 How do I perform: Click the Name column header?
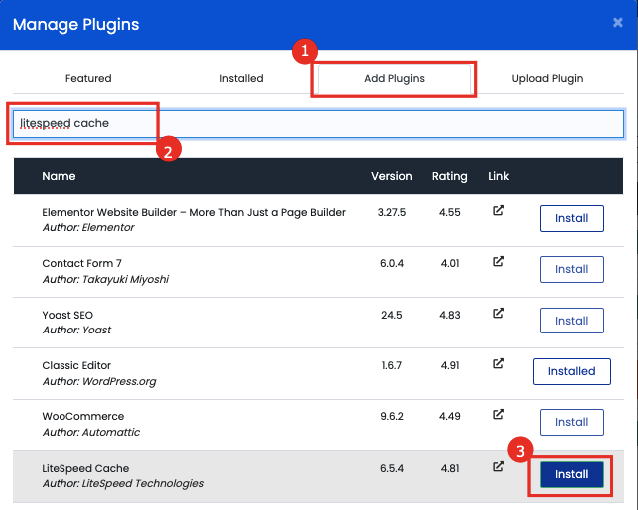coord(59,176)
